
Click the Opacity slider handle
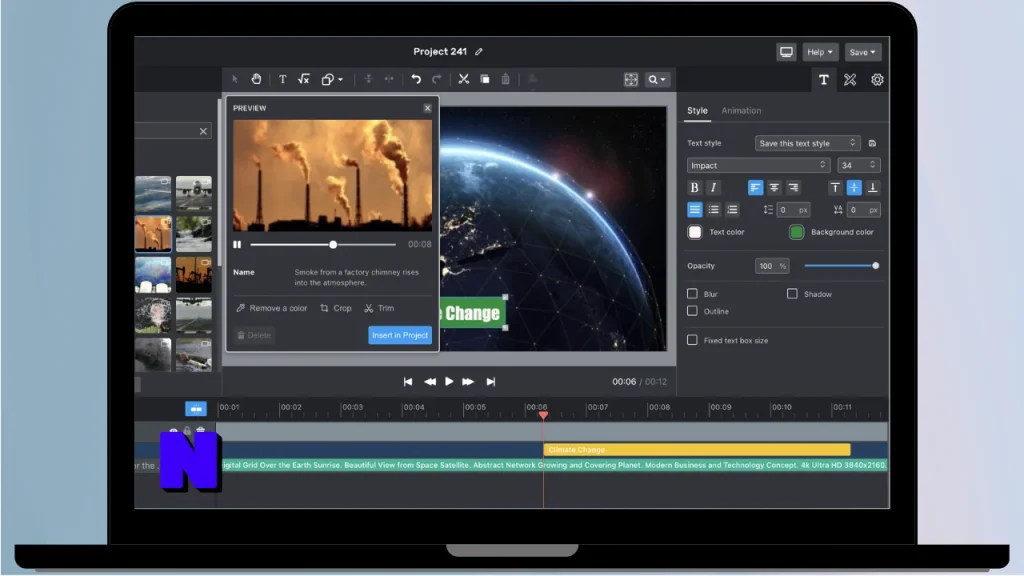pyautogui.click(x=875, y=266)
